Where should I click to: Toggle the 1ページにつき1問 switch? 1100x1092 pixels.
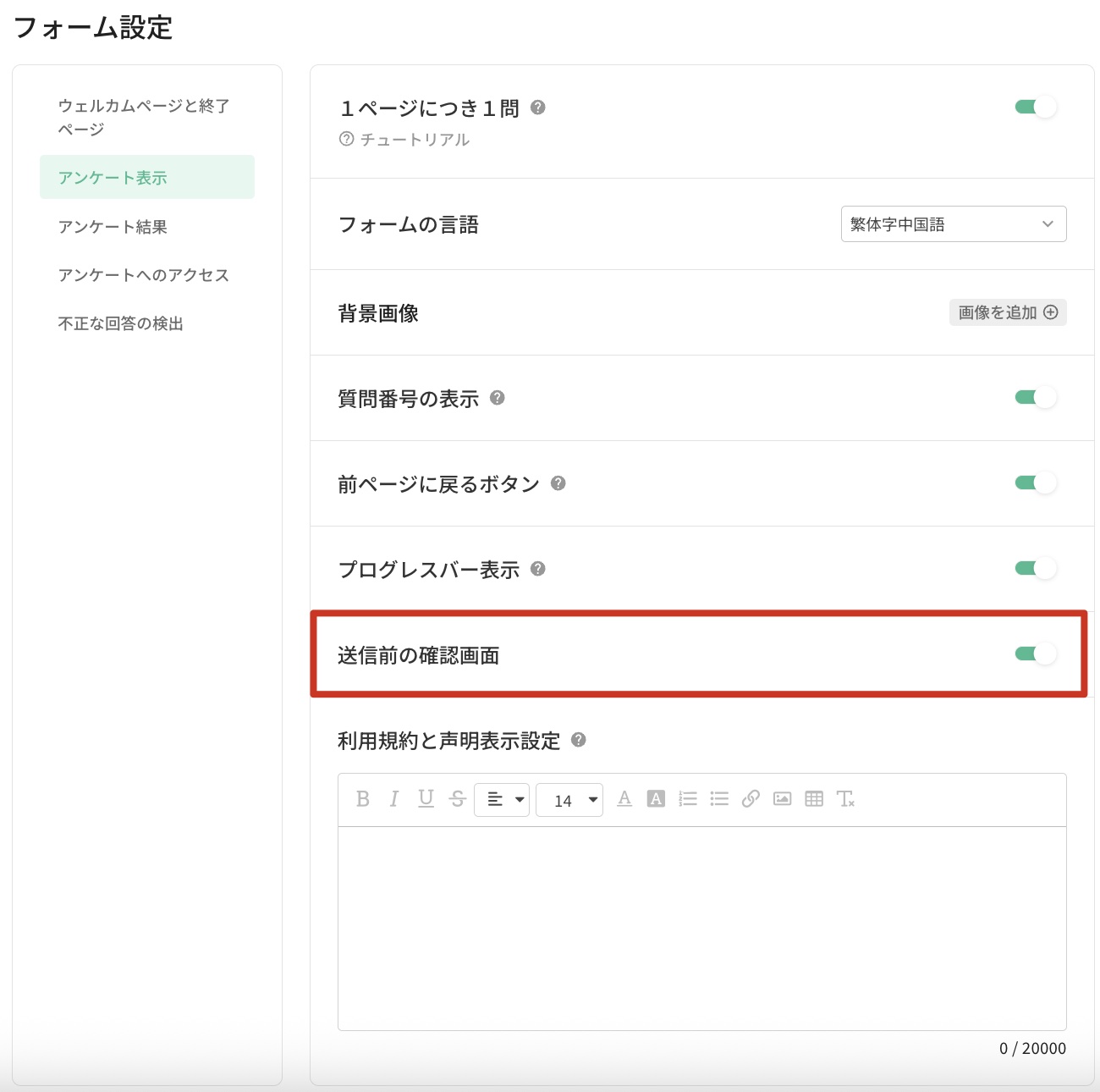[x=1036, y=107]
